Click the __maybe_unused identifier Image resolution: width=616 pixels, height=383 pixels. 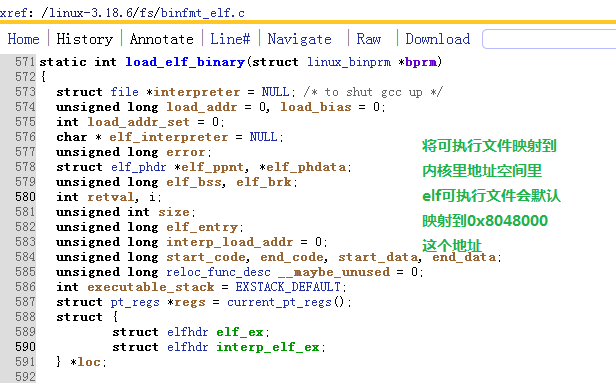(x=334, y=272)
